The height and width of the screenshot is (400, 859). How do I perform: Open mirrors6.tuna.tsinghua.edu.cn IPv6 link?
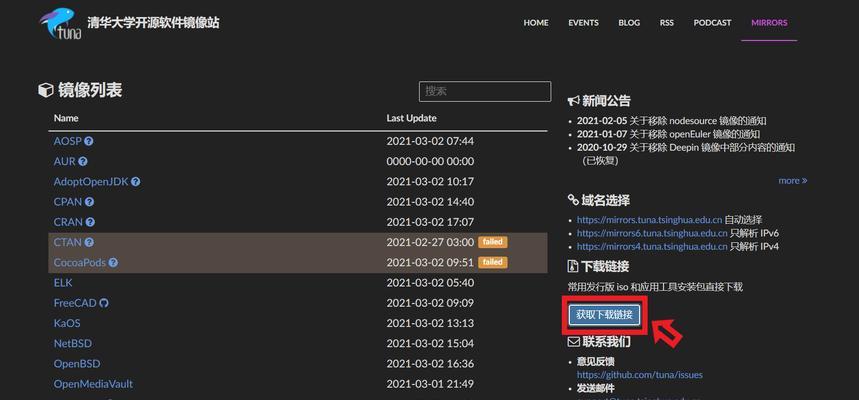click(652, 233)
